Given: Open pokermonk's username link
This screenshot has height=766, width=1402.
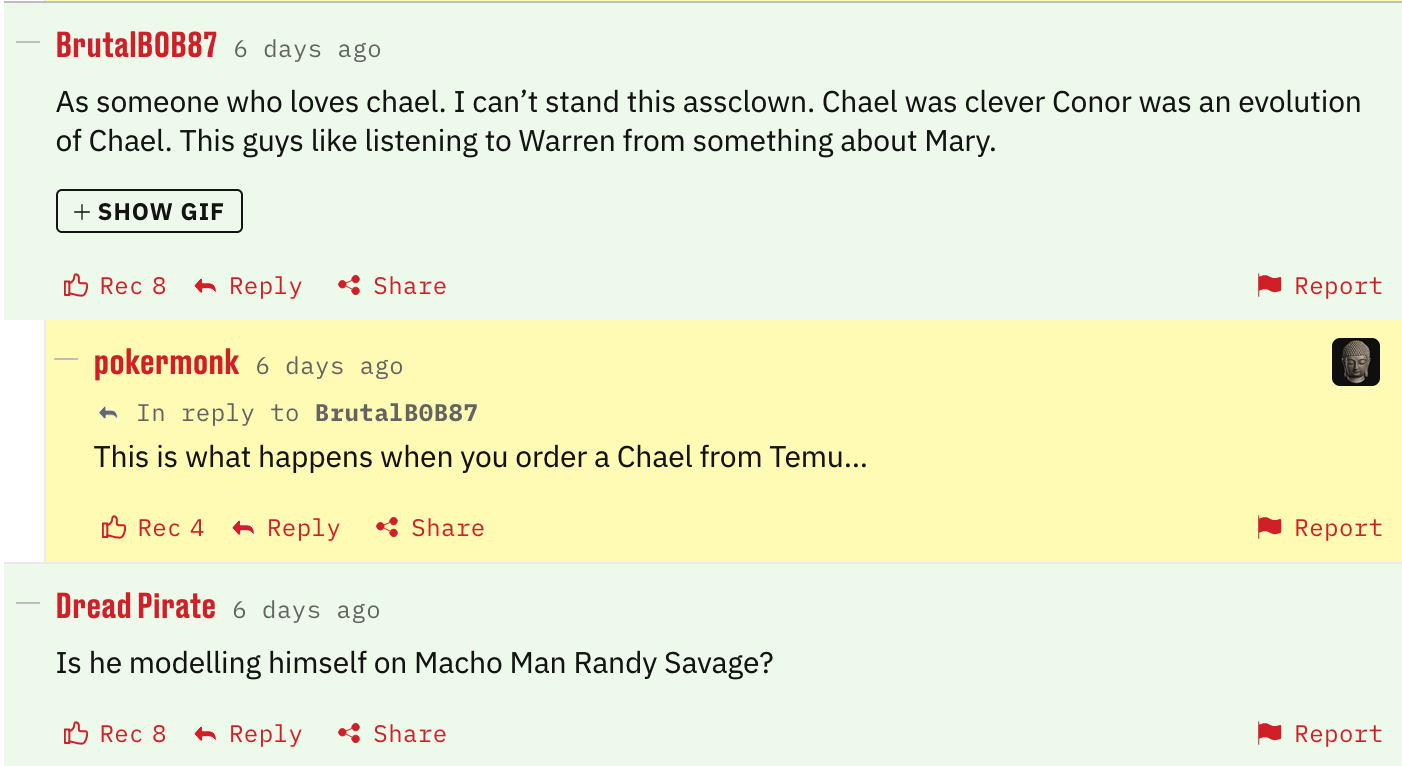Looking at the screenshot, I should 166,363.
